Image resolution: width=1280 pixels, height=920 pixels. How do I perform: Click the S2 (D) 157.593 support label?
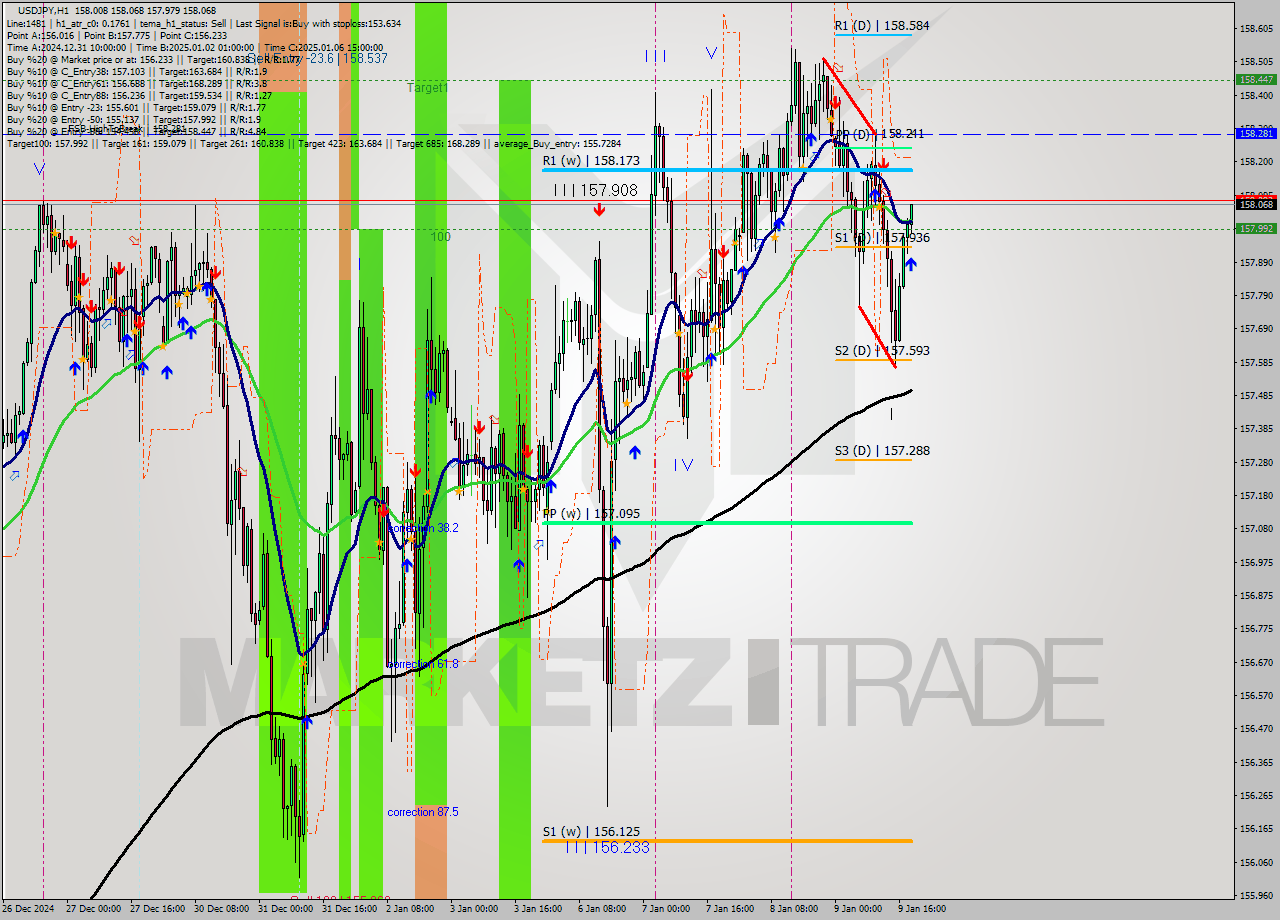[882, 351]
